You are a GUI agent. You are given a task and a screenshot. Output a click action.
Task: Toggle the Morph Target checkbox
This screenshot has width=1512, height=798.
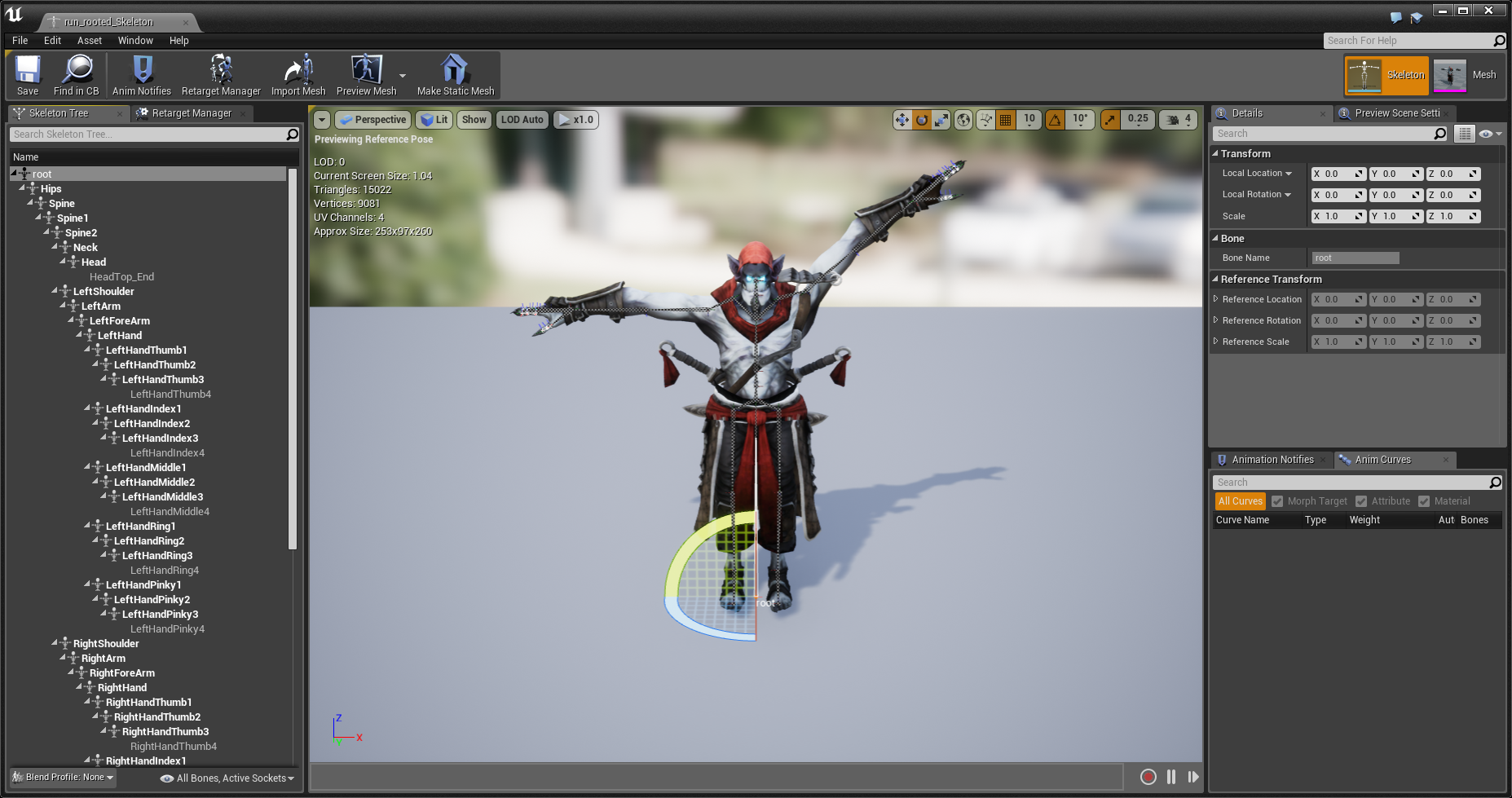coord(1277,501)
